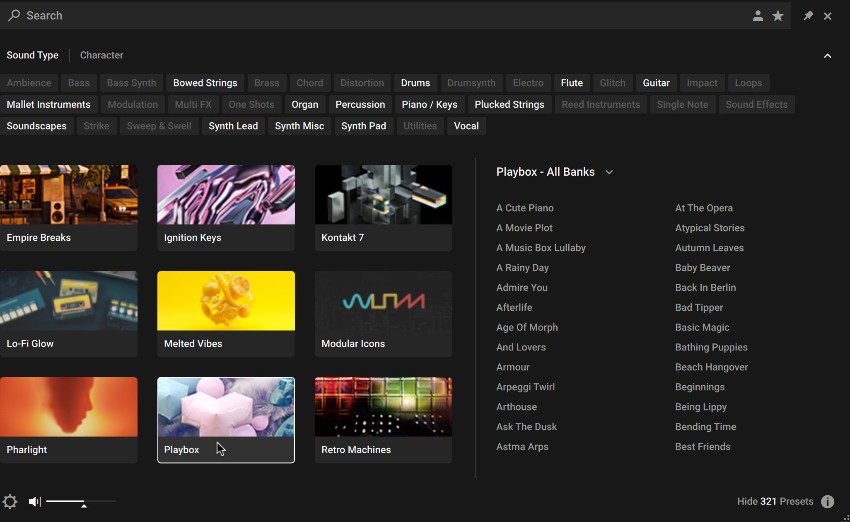Toggle favorites star filter
Image resolution: width=850 pixels, height=522 pixels.
778,16
